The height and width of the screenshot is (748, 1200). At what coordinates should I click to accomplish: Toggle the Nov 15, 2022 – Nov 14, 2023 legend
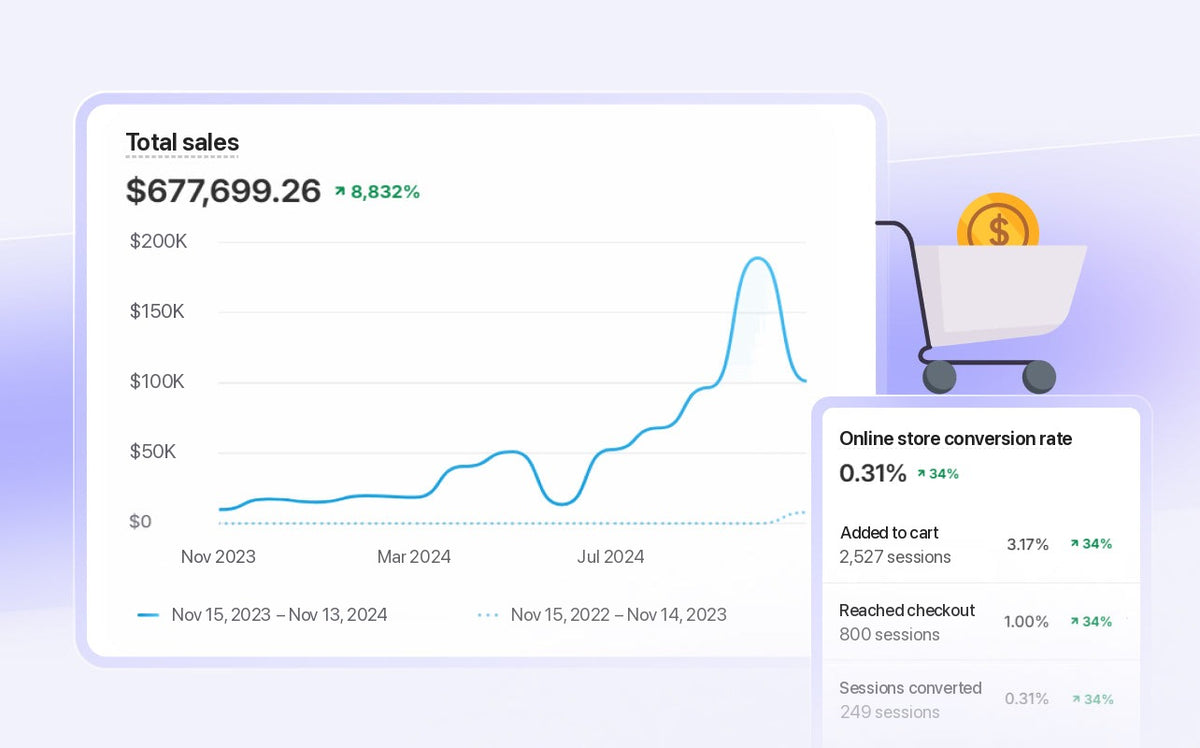click(x=602, y=615)
